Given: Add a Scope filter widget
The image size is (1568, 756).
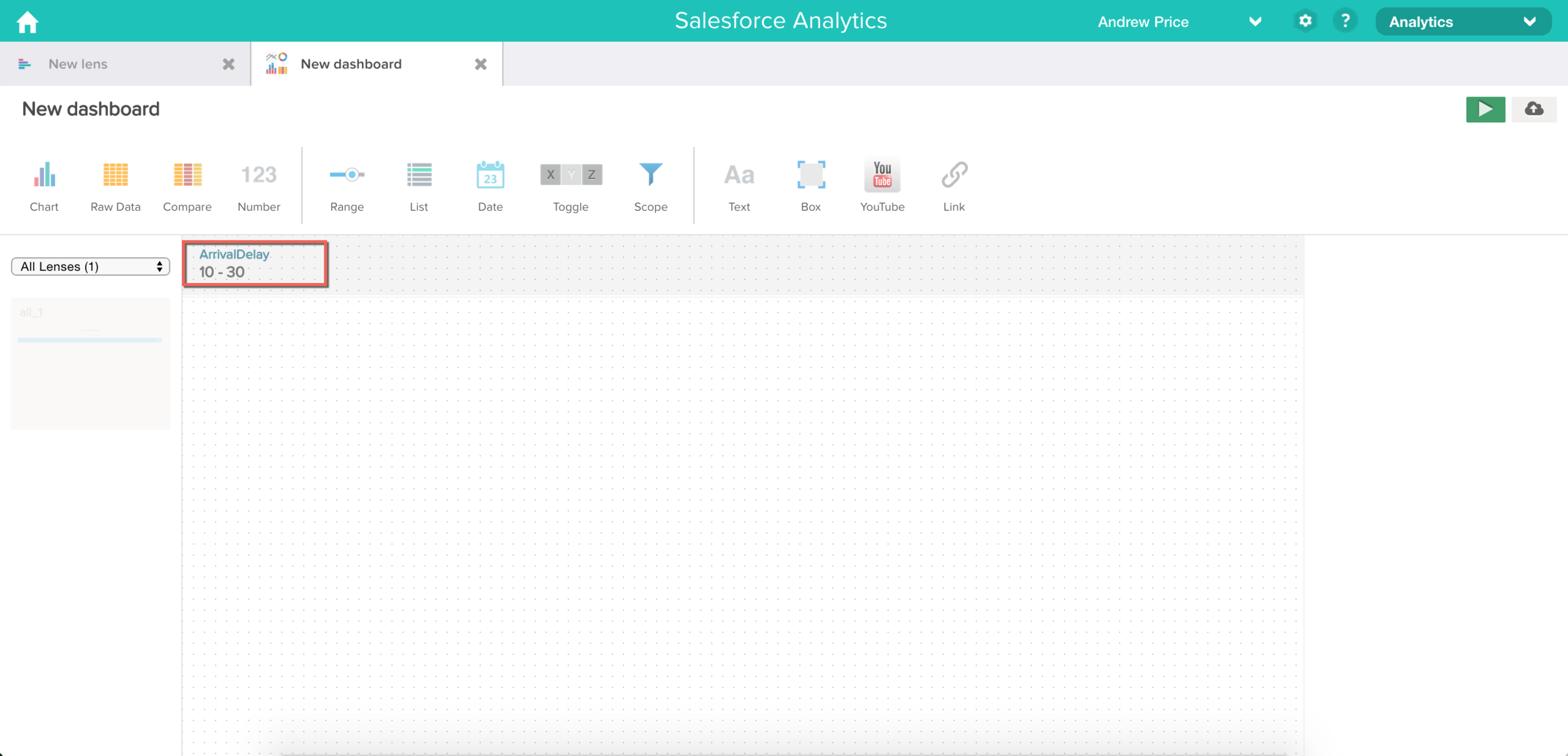Looking at the screenshot, I should pos(650,186).
